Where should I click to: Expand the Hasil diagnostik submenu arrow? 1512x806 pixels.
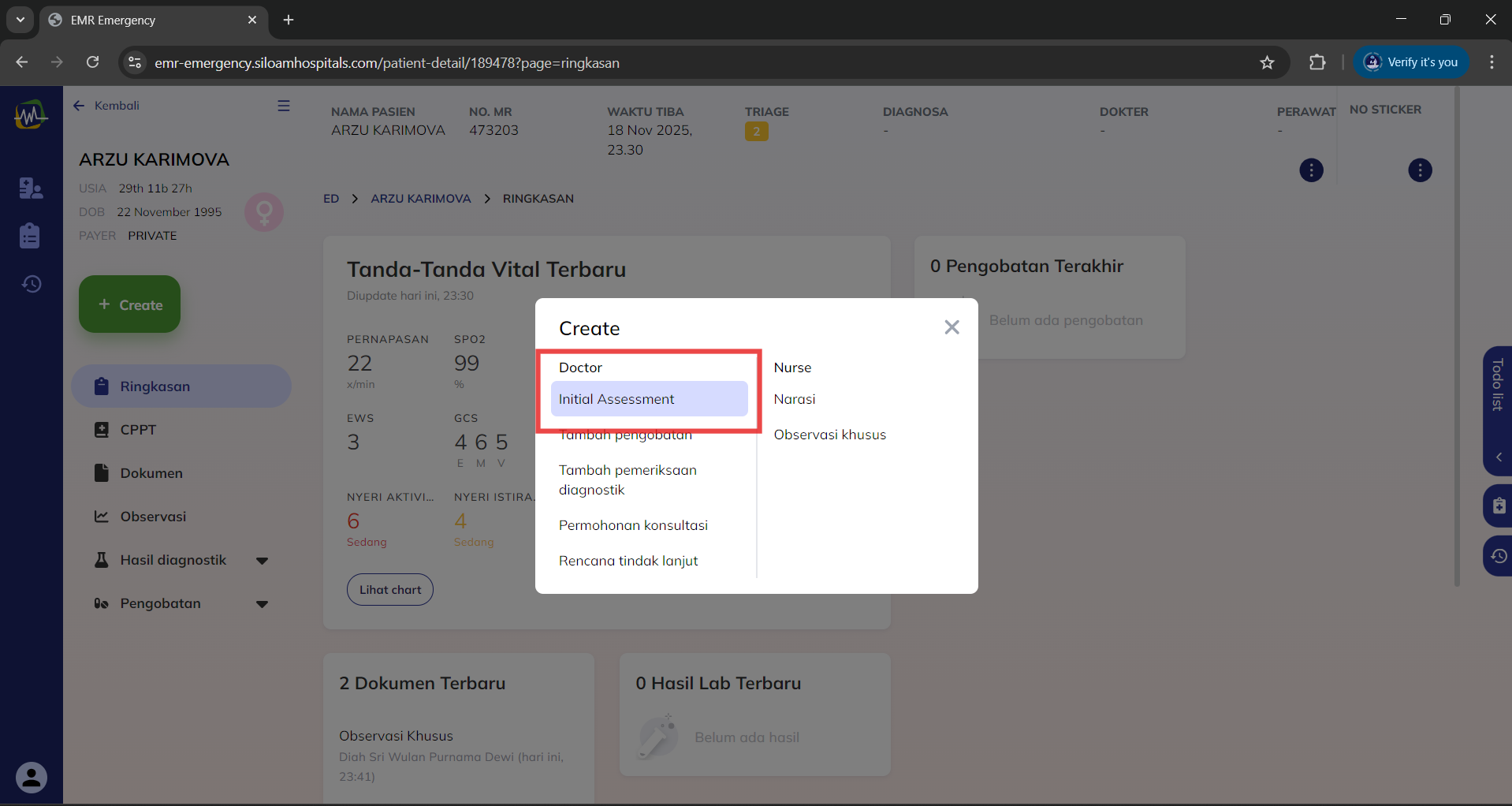263,561
